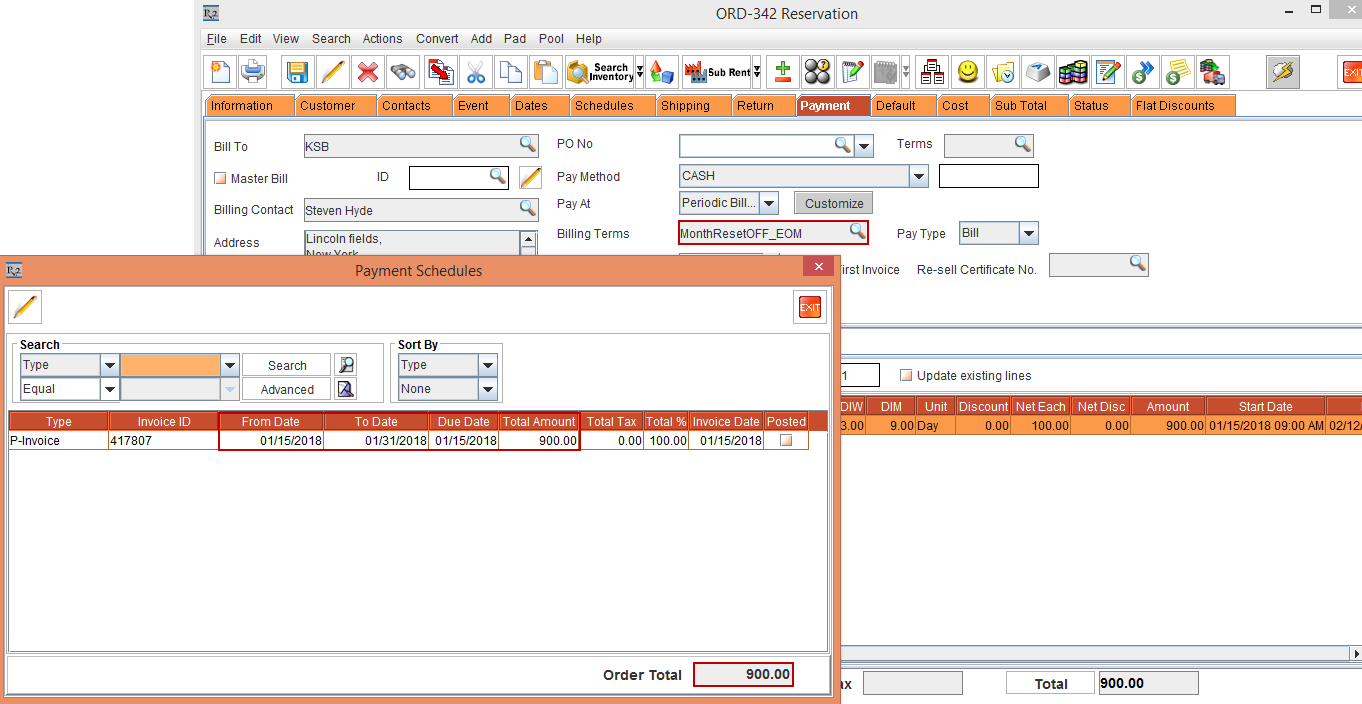Check the Update existing lines box
The width and height of the screenshot is (1362, 704).
[906, 376]
